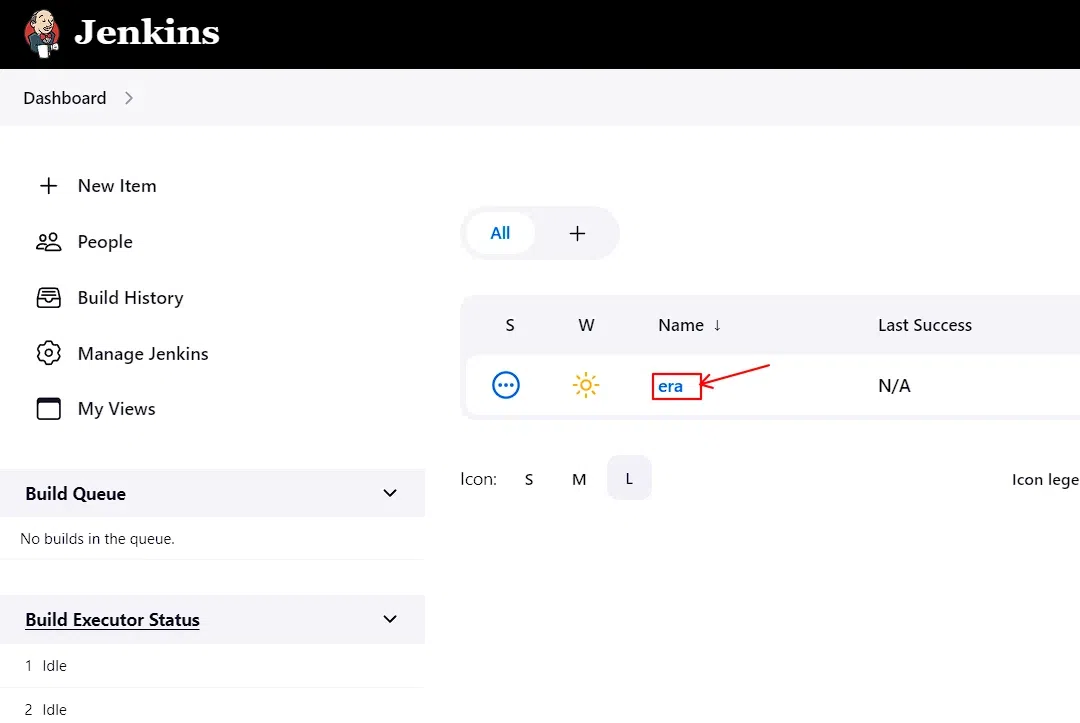
Task: Click the blue not-built status icon
Action: click(x=506, y=386)
